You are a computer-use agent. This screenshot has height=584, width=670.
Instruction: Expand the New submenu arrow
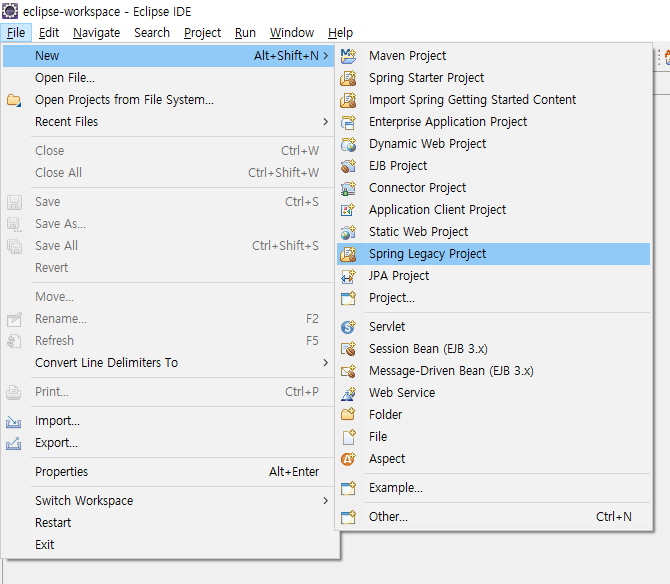tap(326, 56)
